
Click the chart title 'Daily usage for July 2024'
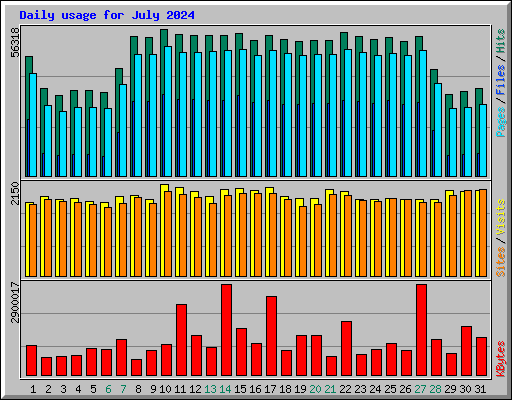tap(107, 15)
